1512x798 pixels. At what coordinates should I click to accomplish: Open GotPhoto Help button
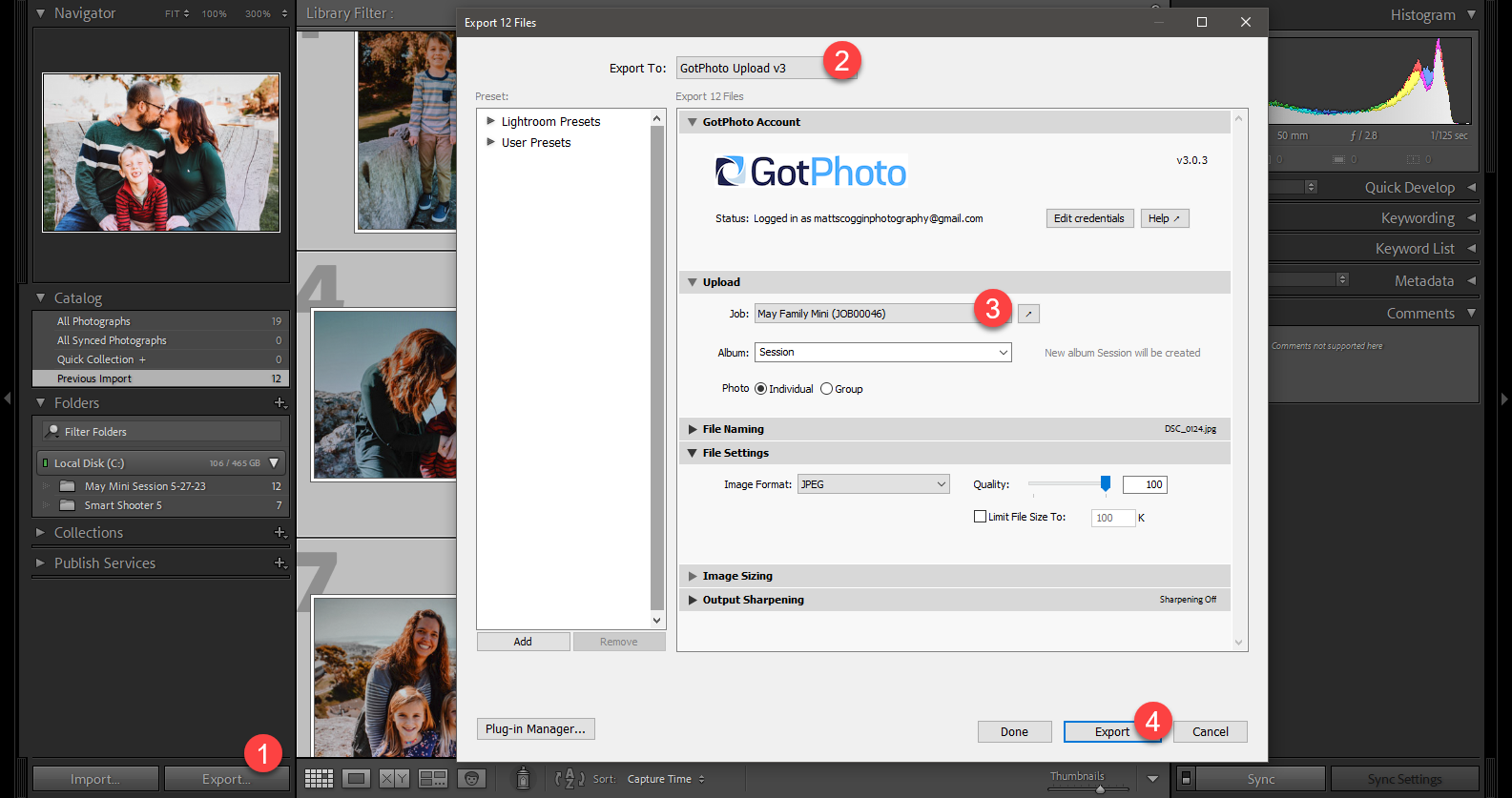coord(1164,218)
